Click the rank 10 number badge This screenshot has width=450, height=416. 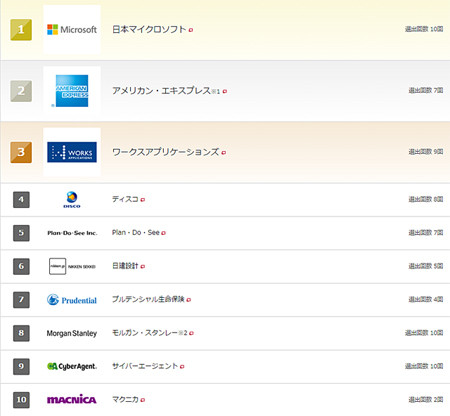[x=21, y=400]
